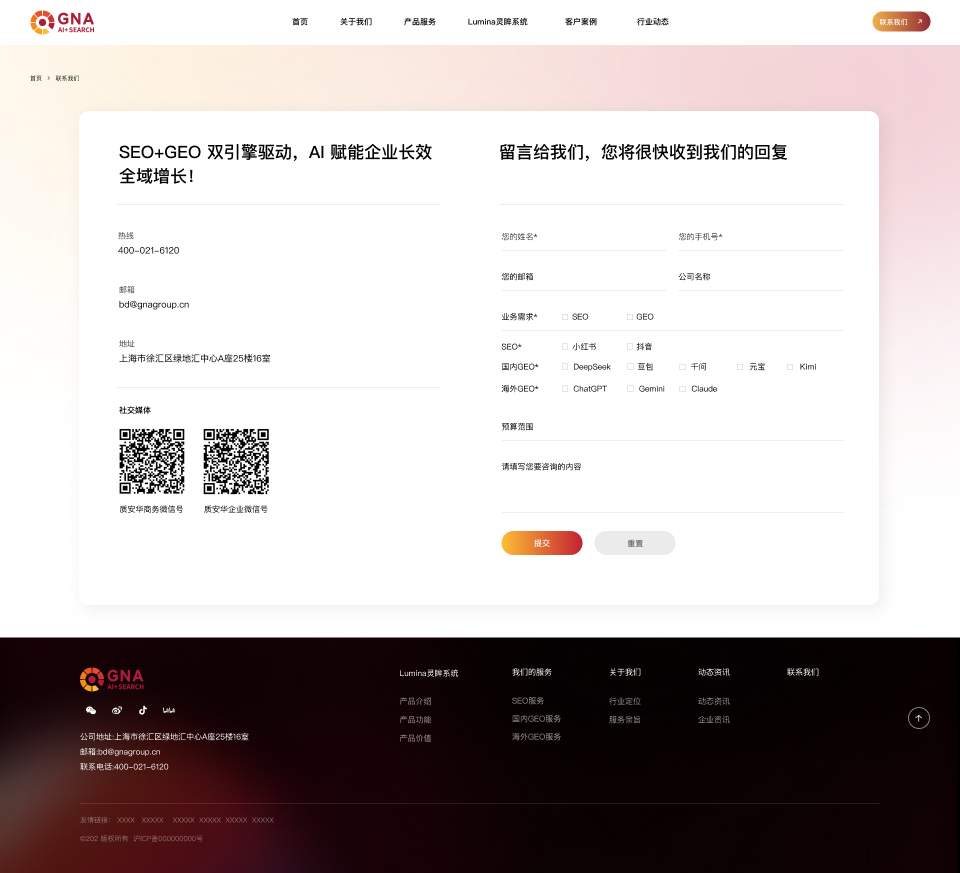The width and height of the screenshot is (960, 873).
Task: Check the Kimi checkbox
Action: click(x=790, y=367)
